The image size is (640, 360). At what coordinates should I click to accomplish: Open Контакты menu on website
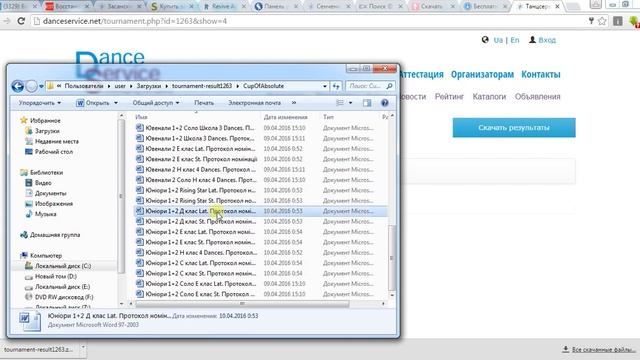click(540, 74)
